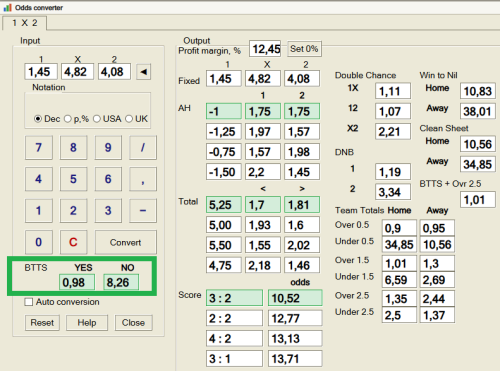The image size is (500, 371).
Task: Tap the comma key on keypad
Action: coord(143,179)
